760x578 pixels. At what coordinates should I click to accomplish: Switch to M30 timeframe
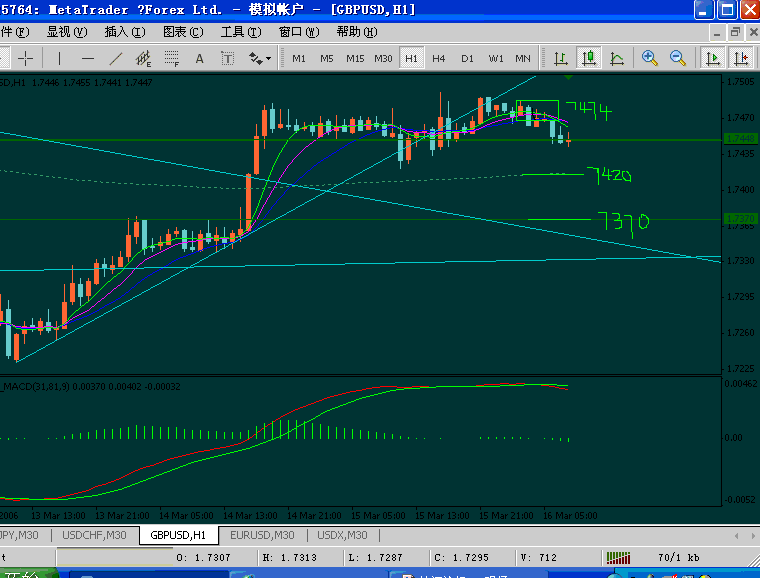pyautogui.click(x=383, y=59)
